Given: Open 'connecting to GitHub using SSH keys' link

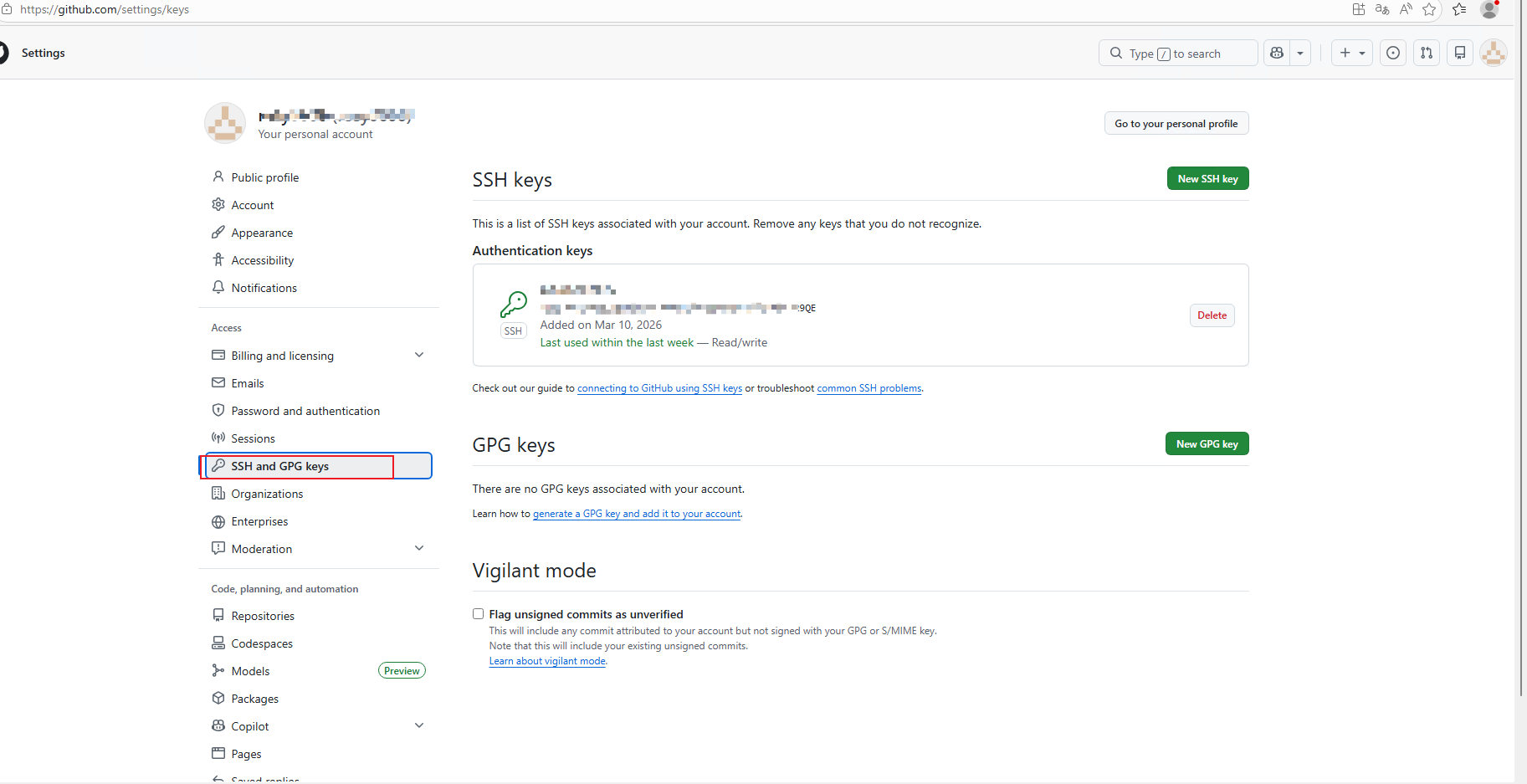Looking at the screenshot, I should (659, 388).
